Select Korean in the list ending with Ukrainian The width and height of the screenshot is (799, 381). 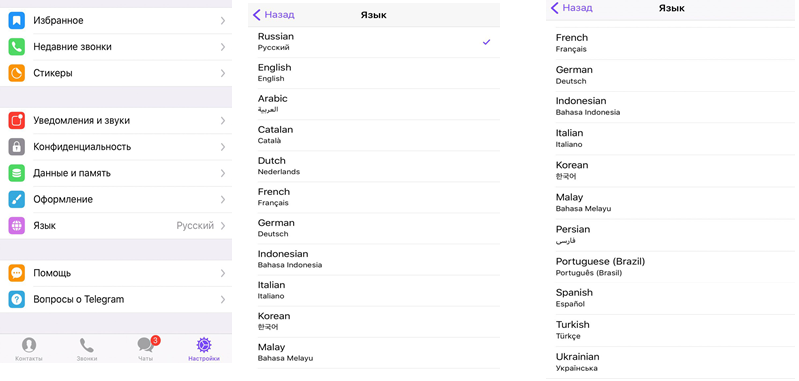click(672, 171)
